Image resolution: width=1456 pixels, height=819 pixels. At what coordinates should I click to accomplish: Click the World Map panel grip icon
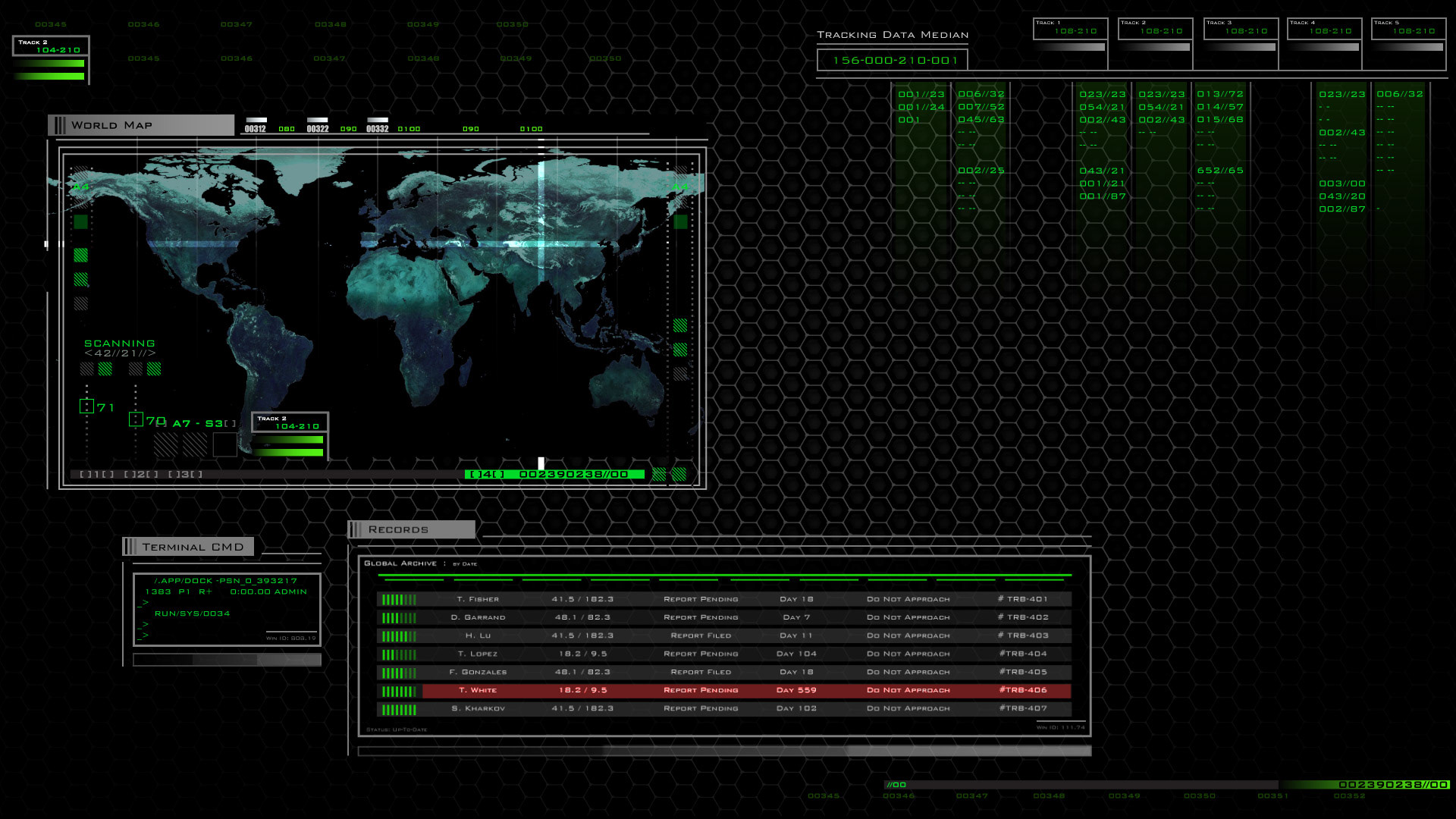[59, 125]
